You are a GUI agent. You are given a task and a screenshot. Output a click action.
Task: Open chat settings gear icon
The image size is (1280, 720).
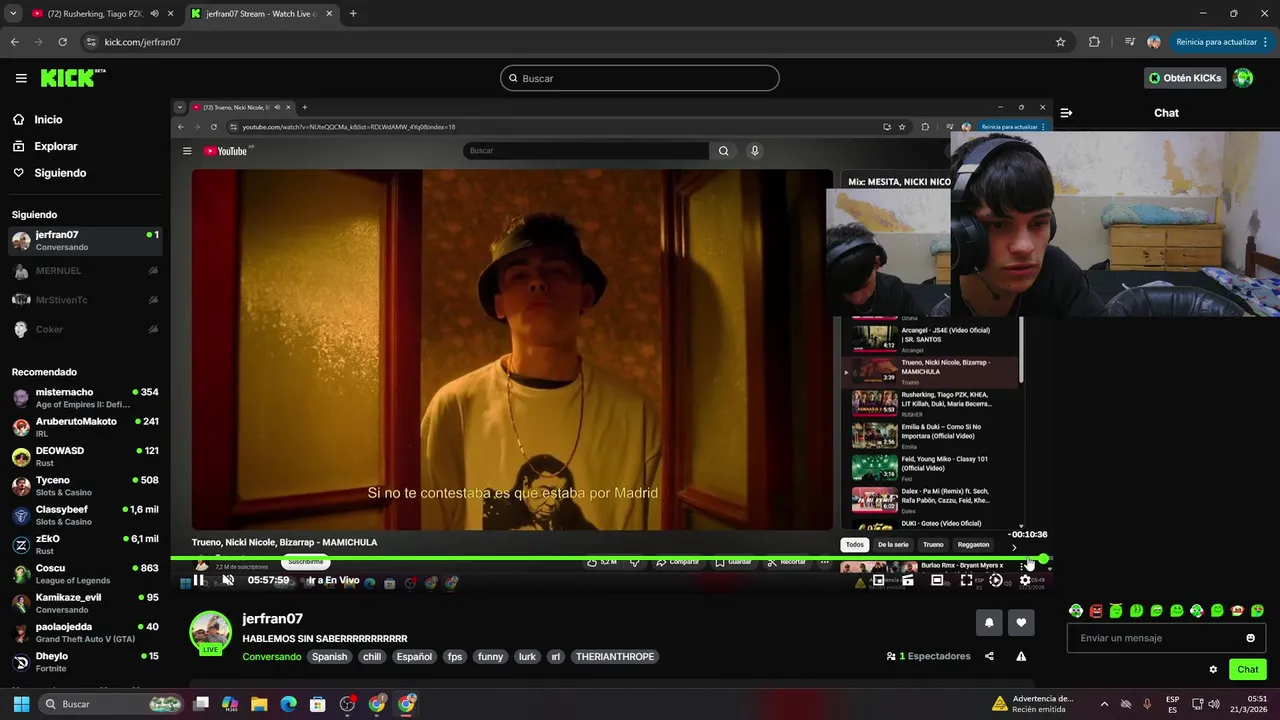coord(1213,670)
